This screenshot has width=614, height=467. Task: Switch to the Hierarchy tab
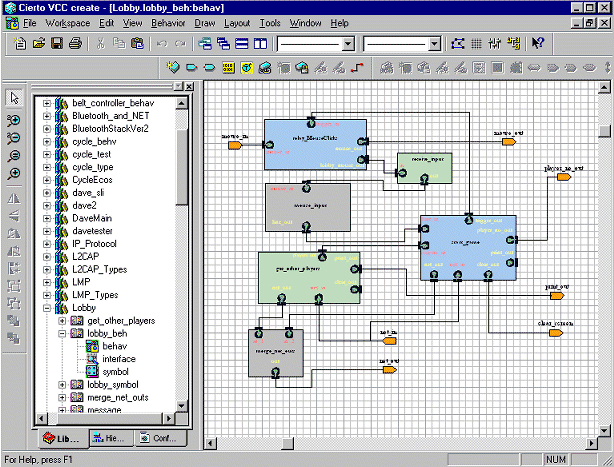pyautogui.click(x=109, y=438)
